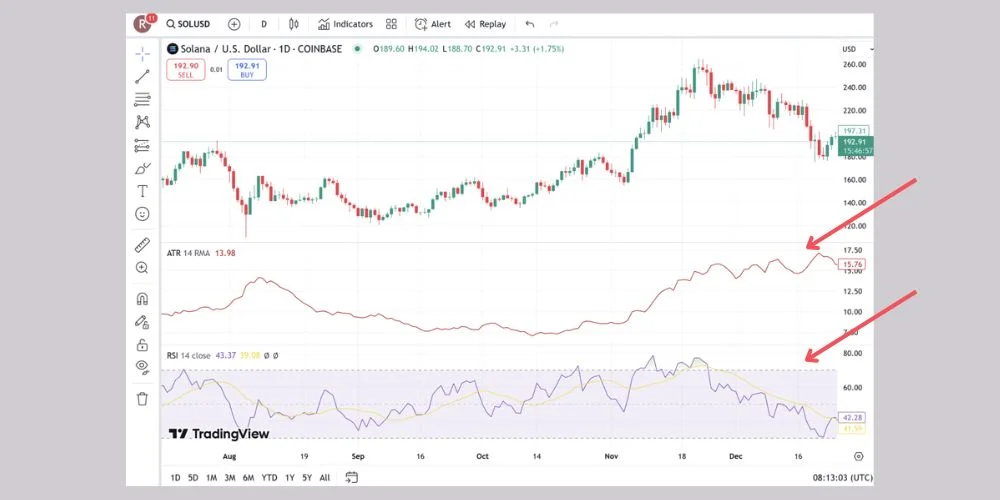Click the 42.28 RSI value label

click(x=853, y=417)
